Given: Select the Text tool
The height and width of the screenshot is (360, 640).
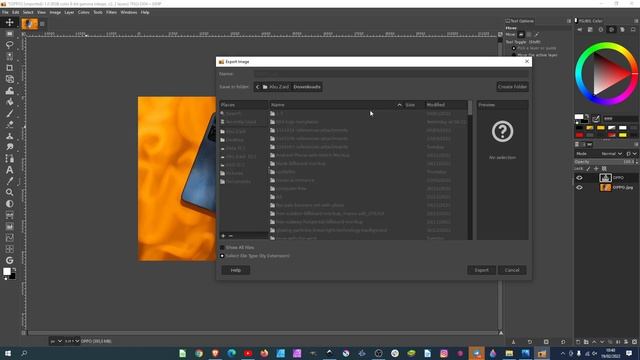Looking at the screenshot, I should [9, 170].
